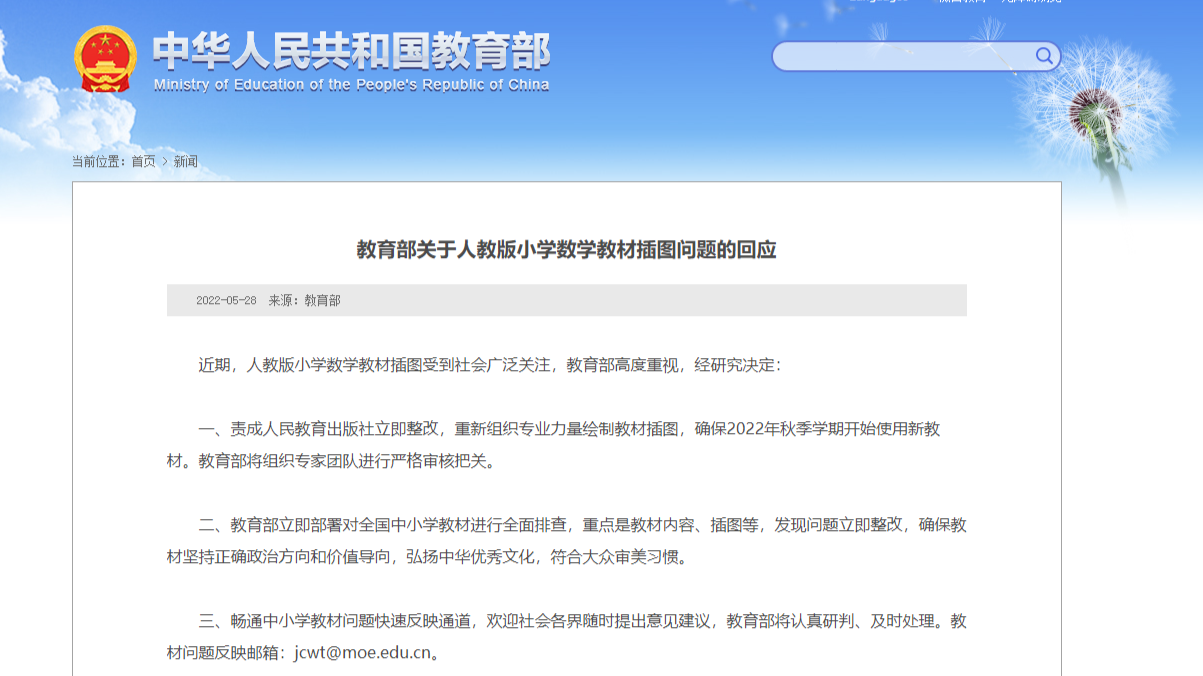Click the email address jcwt@moe.edu.cn
Image resolution: width=1203 pixels, height=676 pixels.
(x=362, y=653)
